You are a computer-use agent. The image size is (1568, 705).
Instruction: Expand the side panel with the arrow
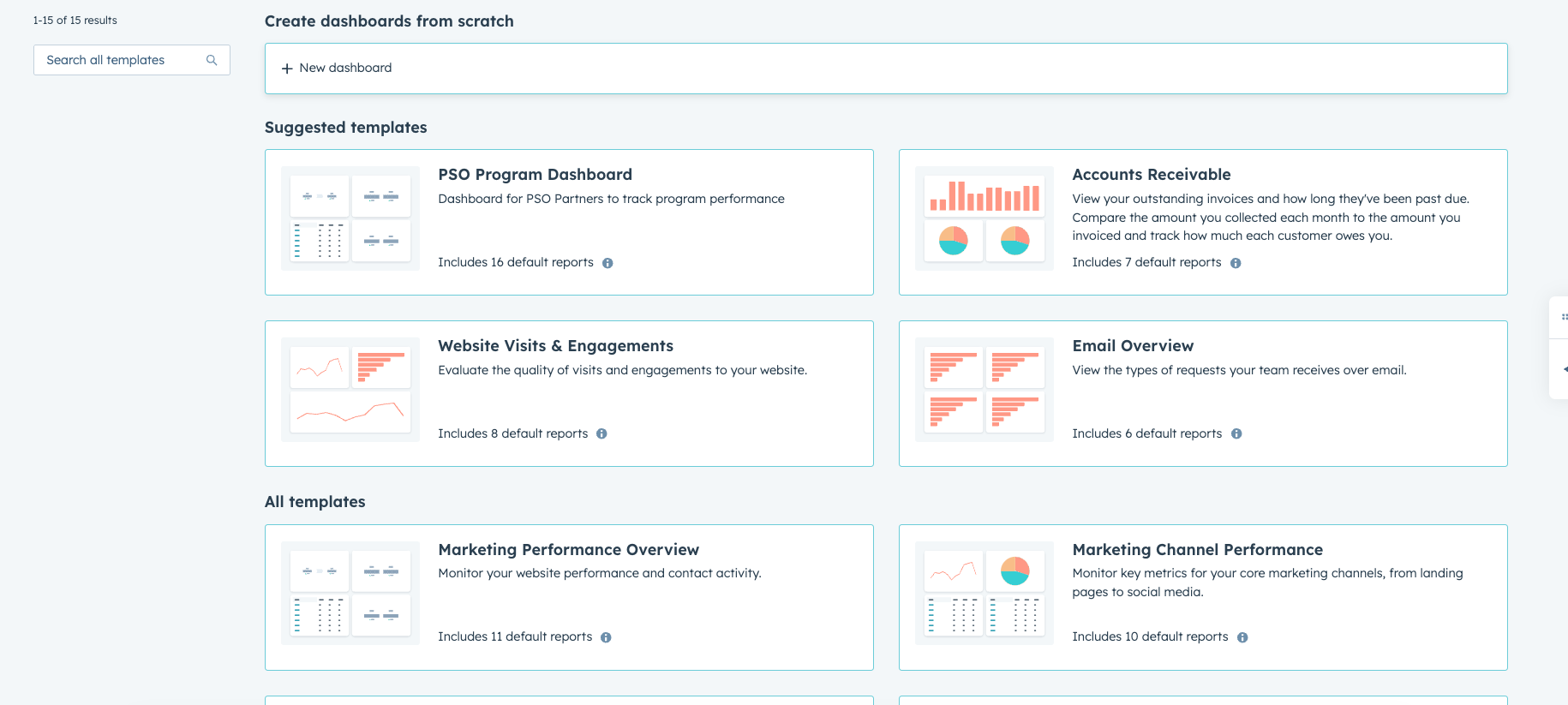click(x=1564, y=369)
